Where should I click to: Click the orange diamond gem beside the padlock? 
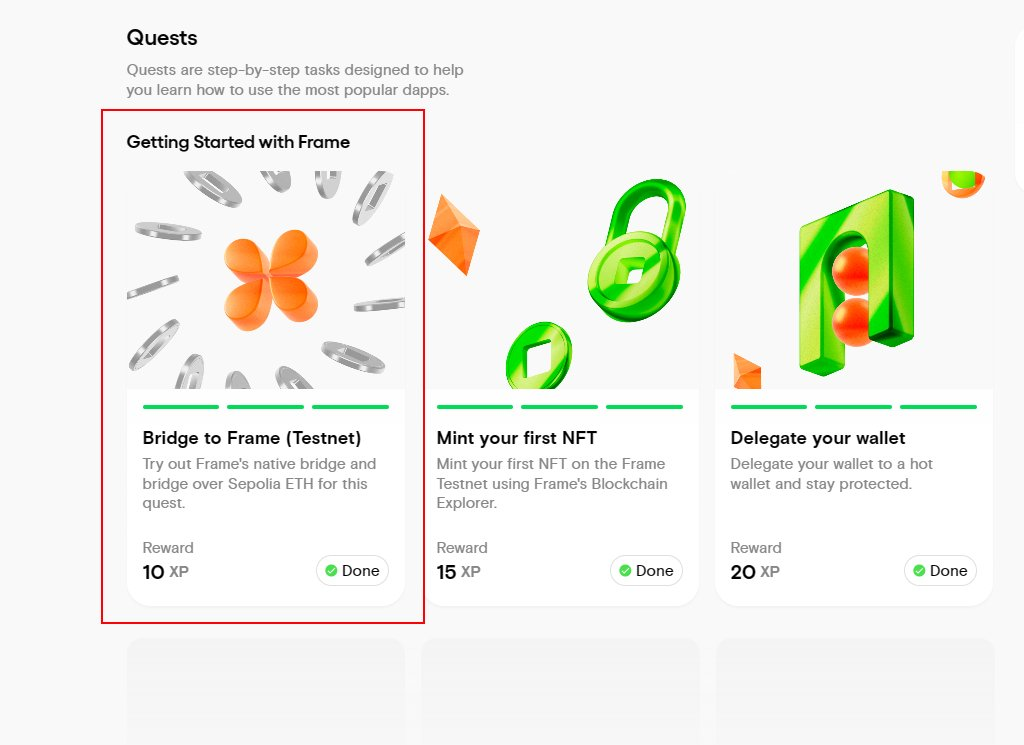click(454, 233)
